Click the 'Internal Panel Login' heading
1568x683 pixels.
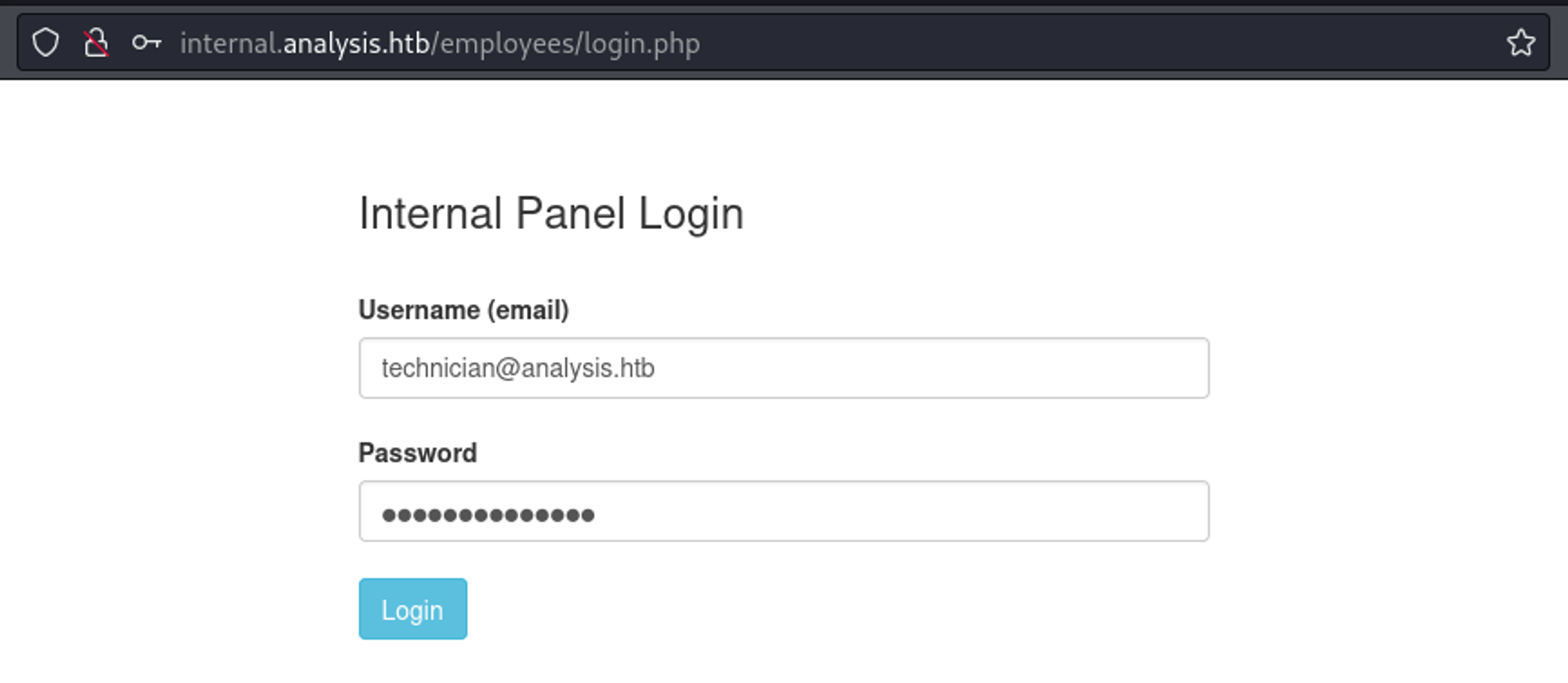[x=550, y=213]
